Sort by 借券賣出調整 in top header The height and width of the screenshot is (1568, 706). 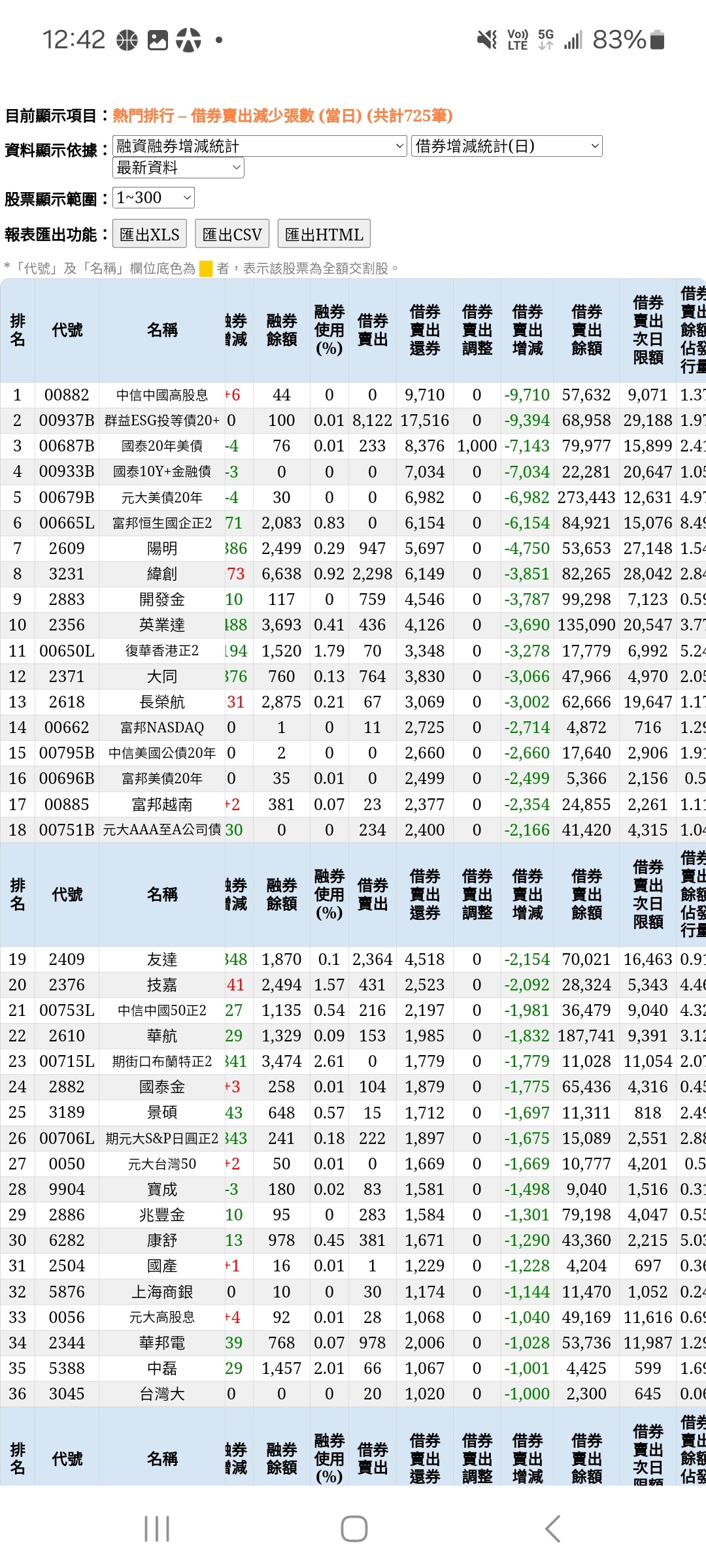[477, 330]
